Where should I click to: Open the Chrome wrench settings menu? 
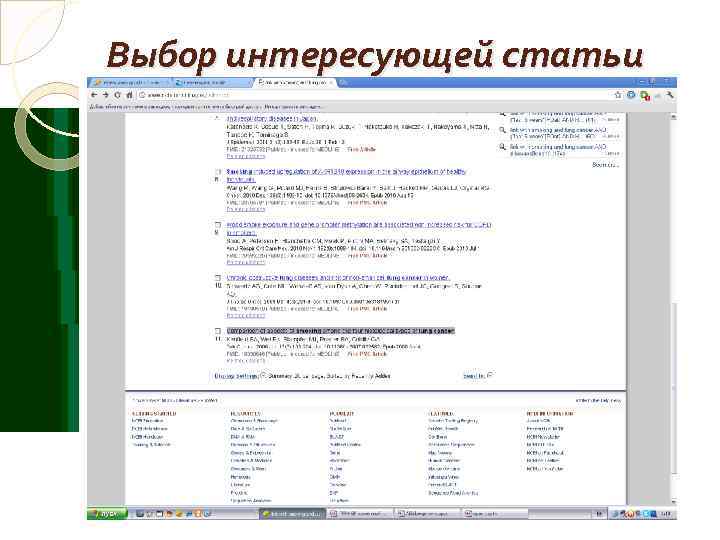[670, 95]
